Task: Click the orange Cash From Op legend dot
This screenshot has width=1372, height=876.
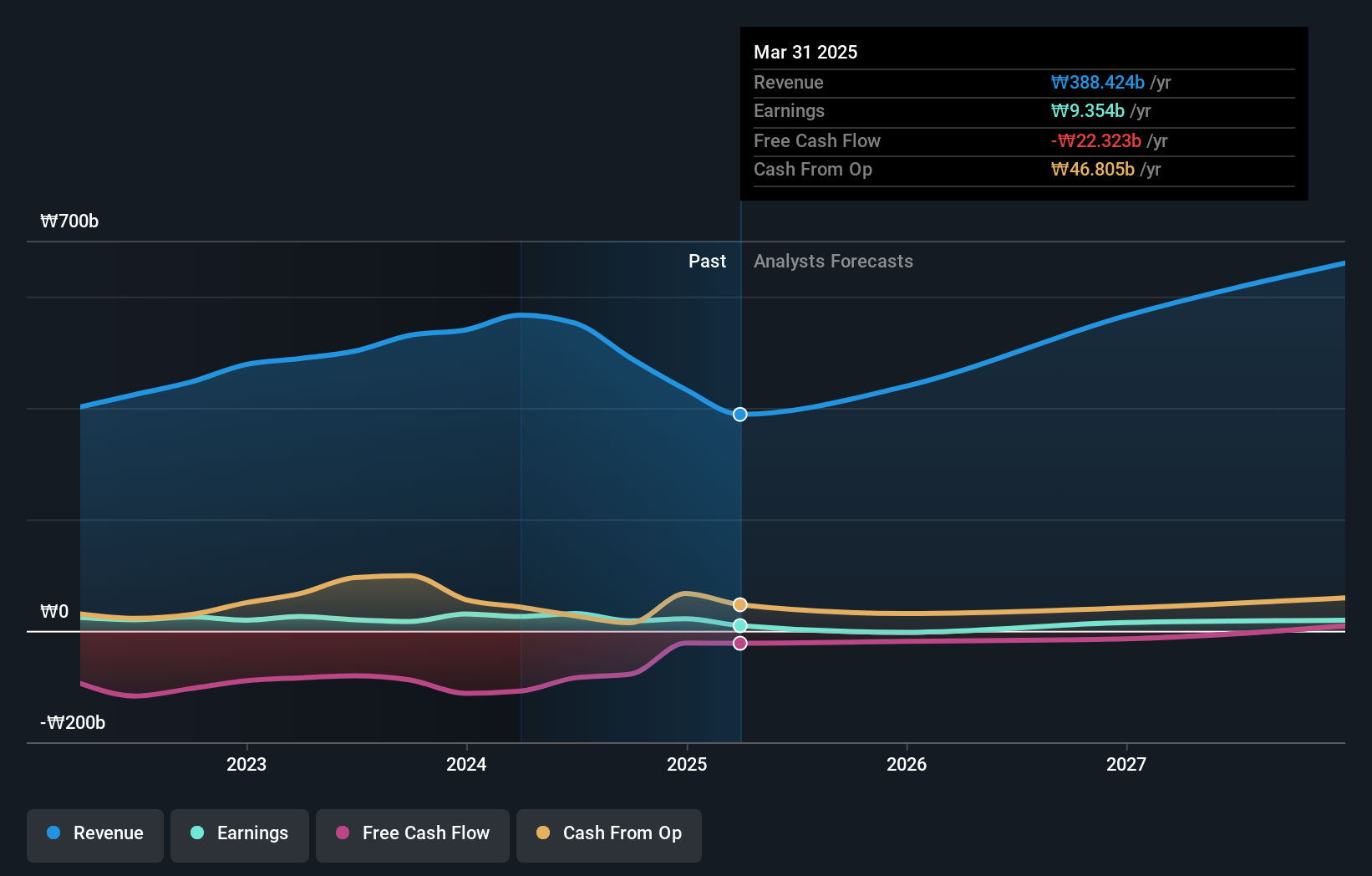Action: (x=544, y=833)
